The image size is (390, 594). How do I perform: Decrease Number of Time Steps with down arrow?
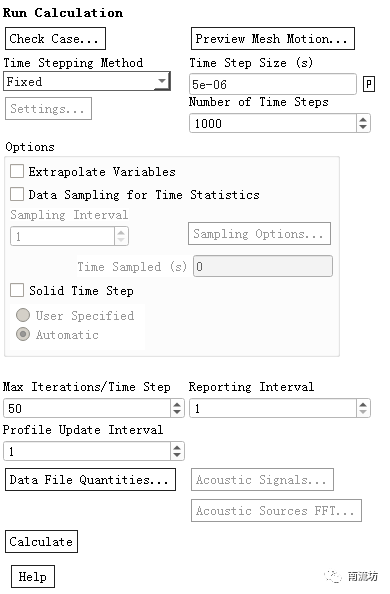363,127
